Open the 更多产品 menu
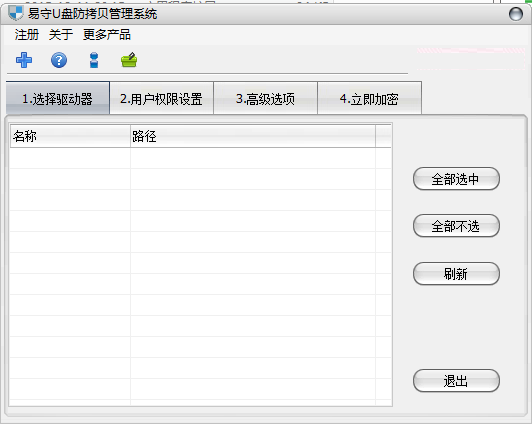 coord(107,35)
